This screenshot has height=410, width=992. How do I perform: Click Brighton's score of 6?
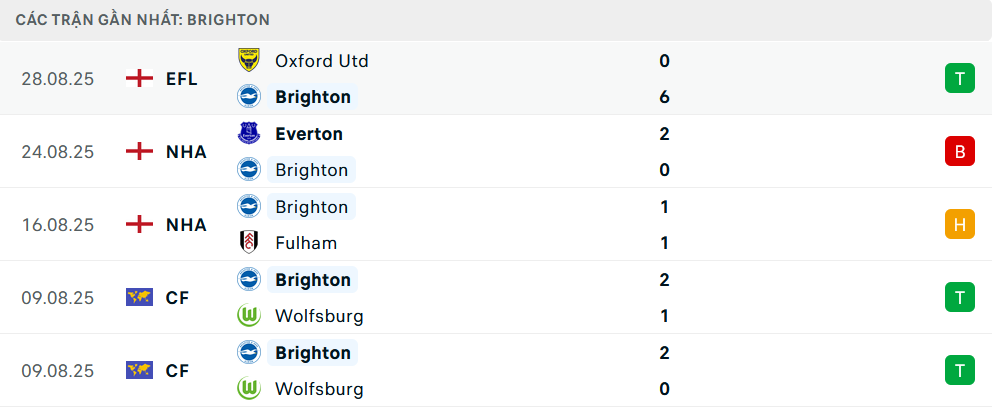coord(664,97)
